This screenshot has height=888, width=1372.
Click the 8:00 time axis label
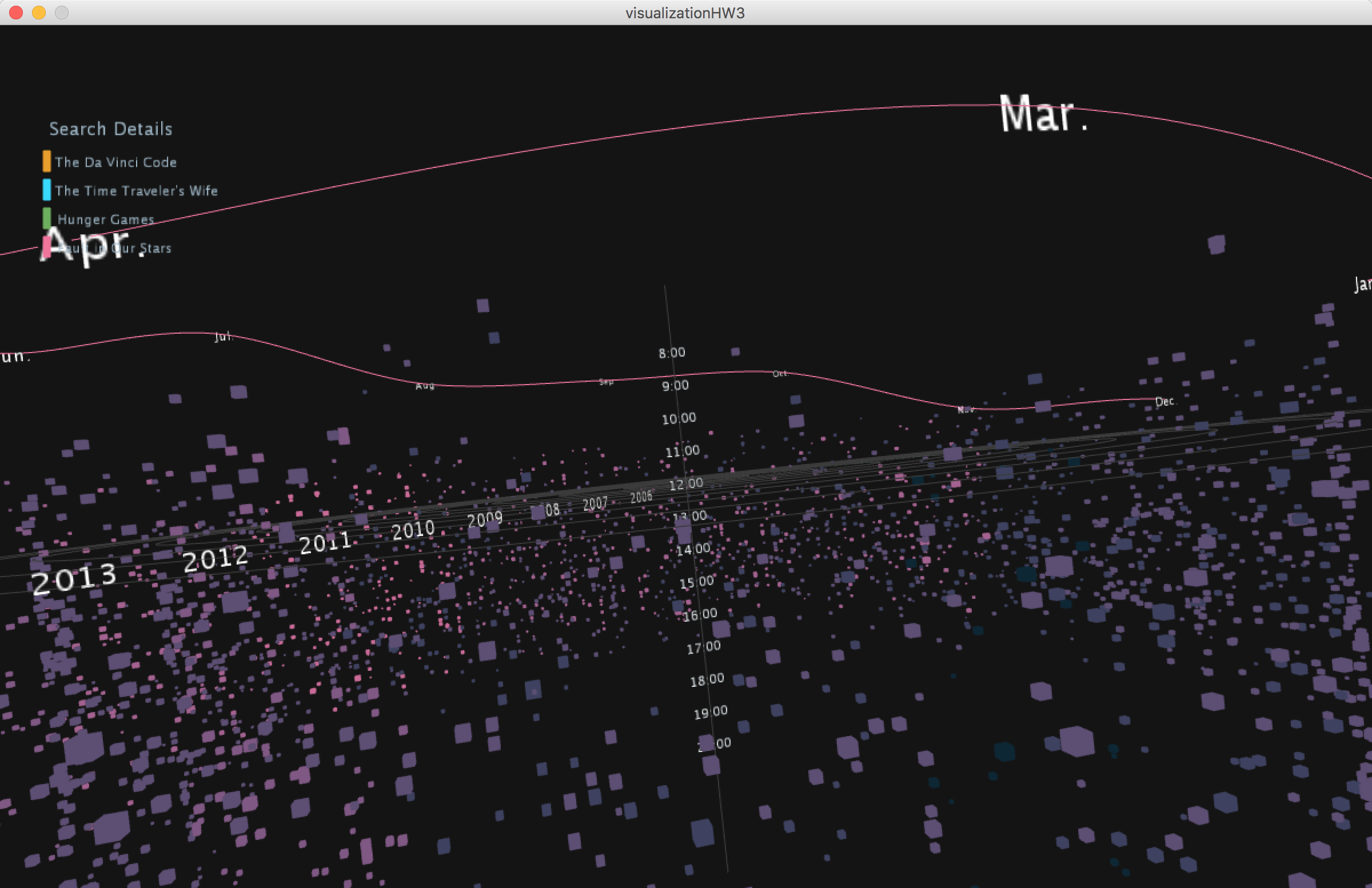click(x=672, y=353)
